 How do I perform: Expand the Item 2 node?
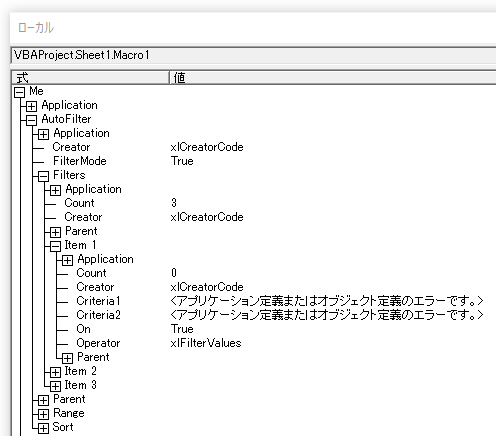(55, 372)
